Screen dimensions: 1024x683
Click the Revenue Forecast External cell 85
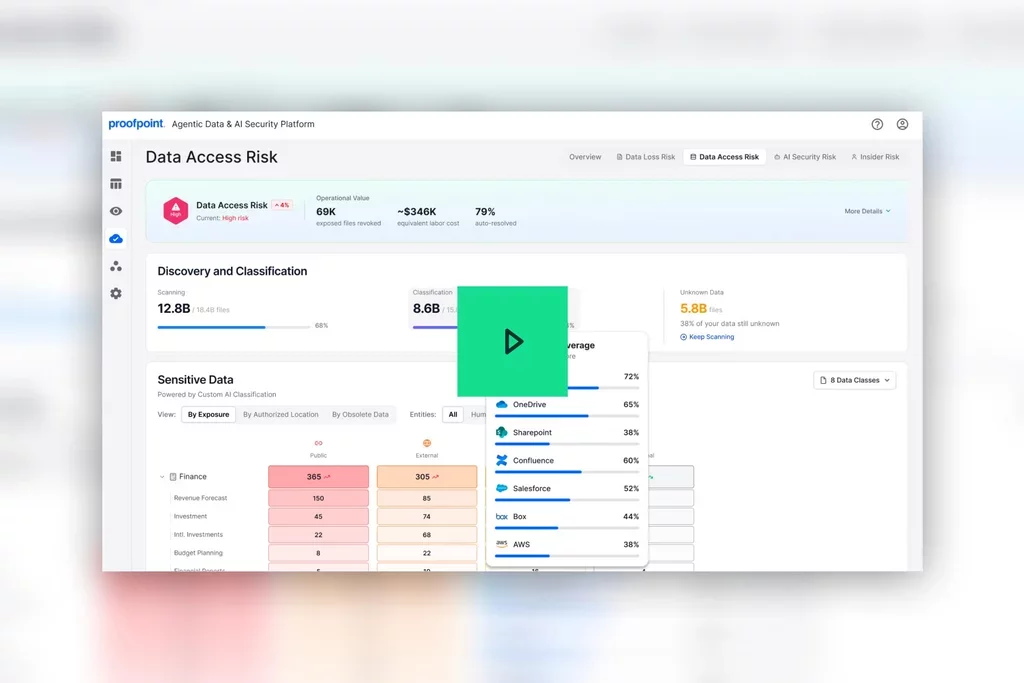426,498
